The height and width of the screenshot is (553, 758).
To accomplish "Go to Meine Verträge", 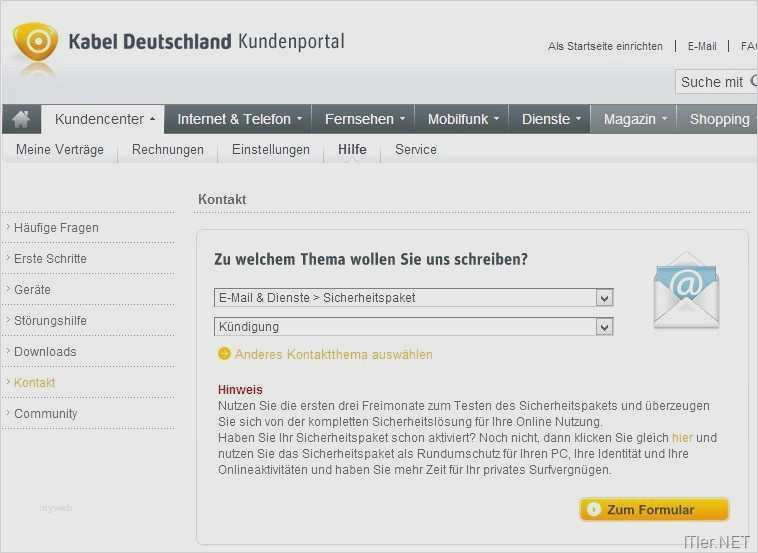I will [x=60, y=150].
